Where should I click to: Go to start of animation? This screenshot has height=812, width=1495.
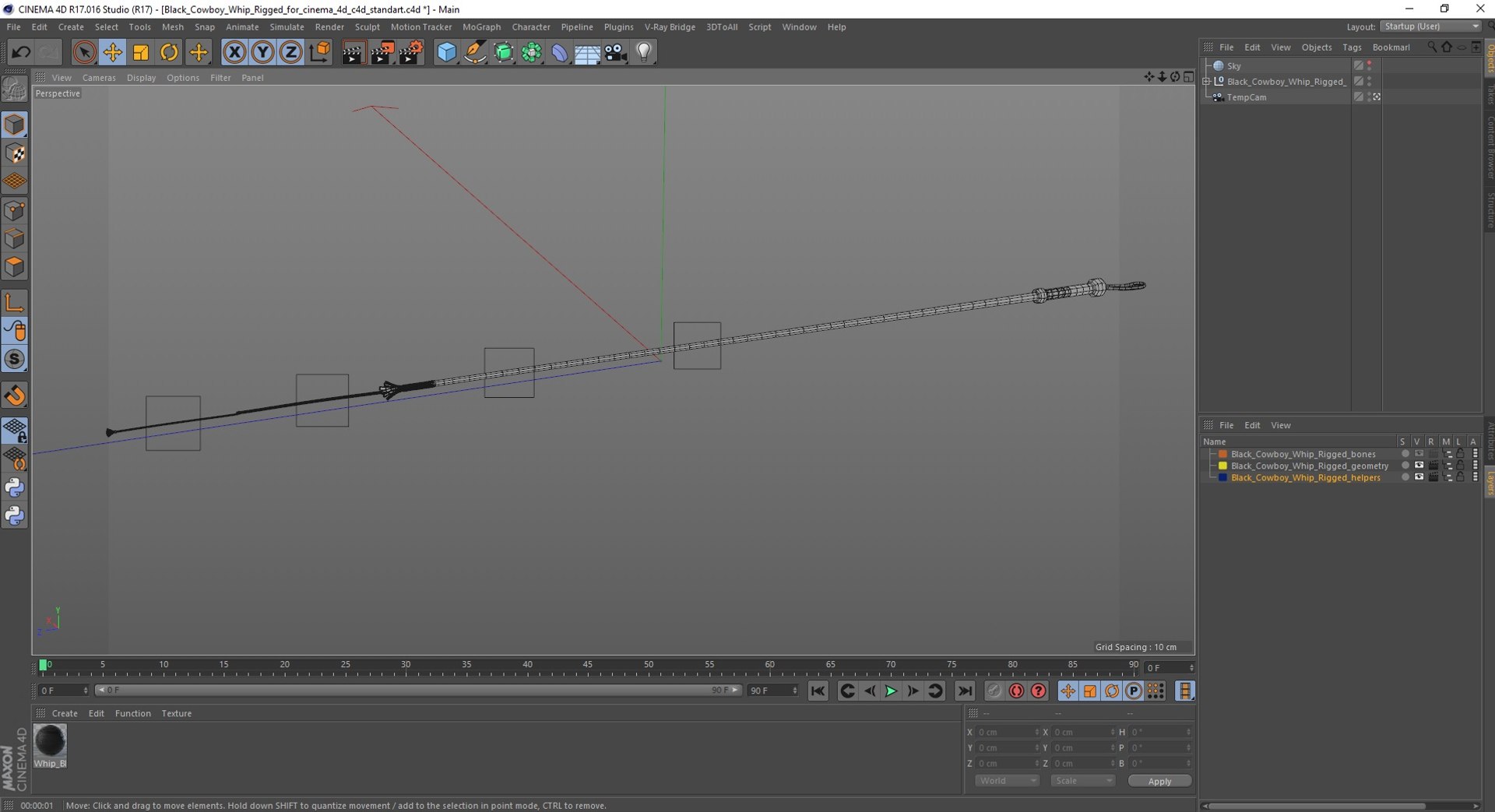click(818, 691)
